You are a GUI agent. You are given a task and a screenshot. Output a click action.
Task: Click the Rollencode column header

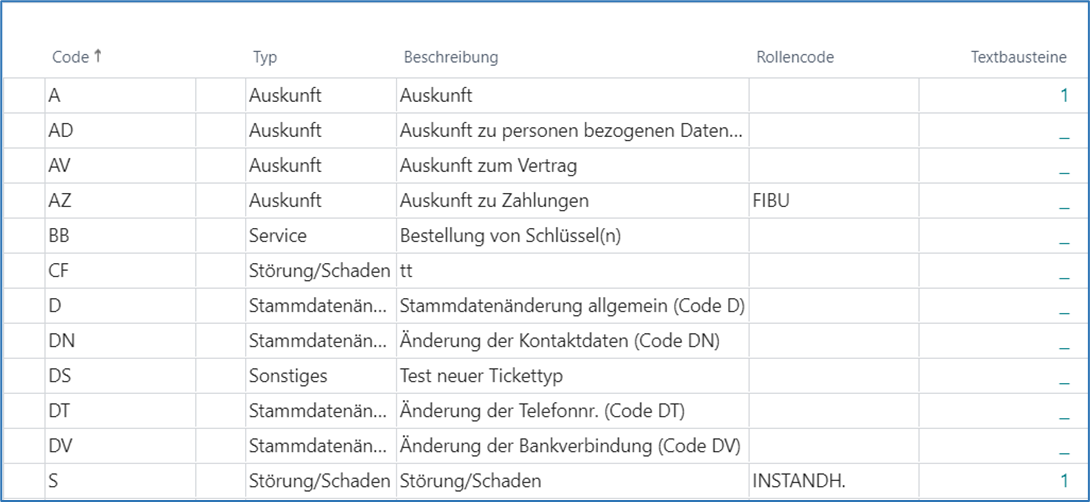click(x=795, y=58)
